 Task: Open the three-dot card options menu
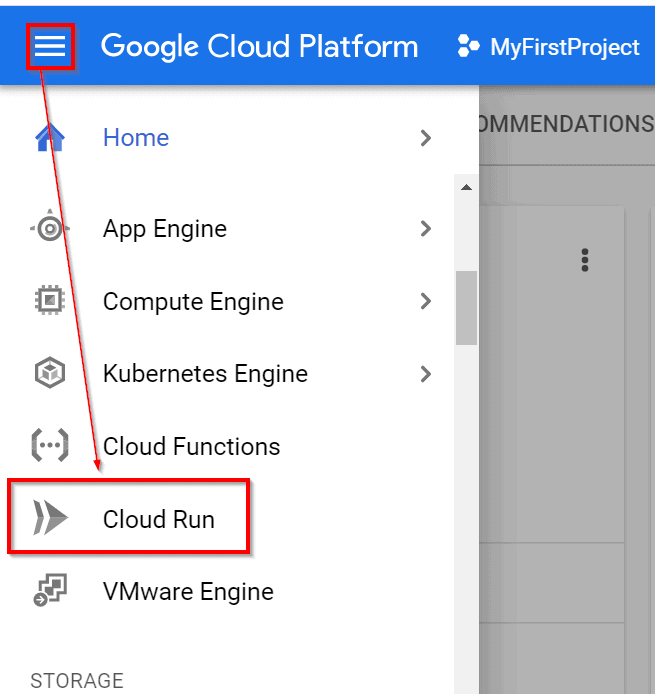[585, 261]
